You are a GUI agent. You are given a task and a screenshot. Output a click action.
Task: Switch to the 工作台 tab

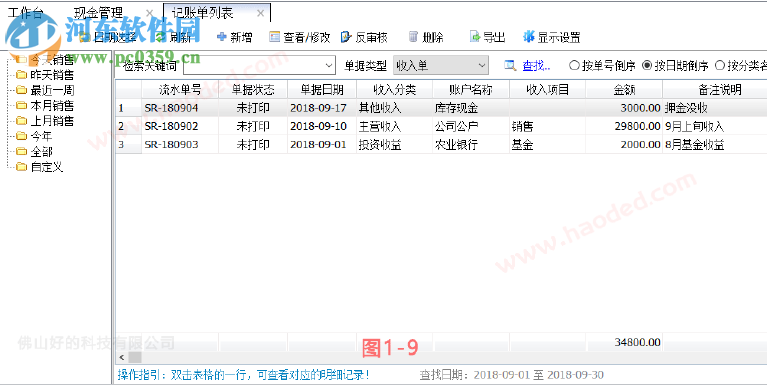(25, 13)
